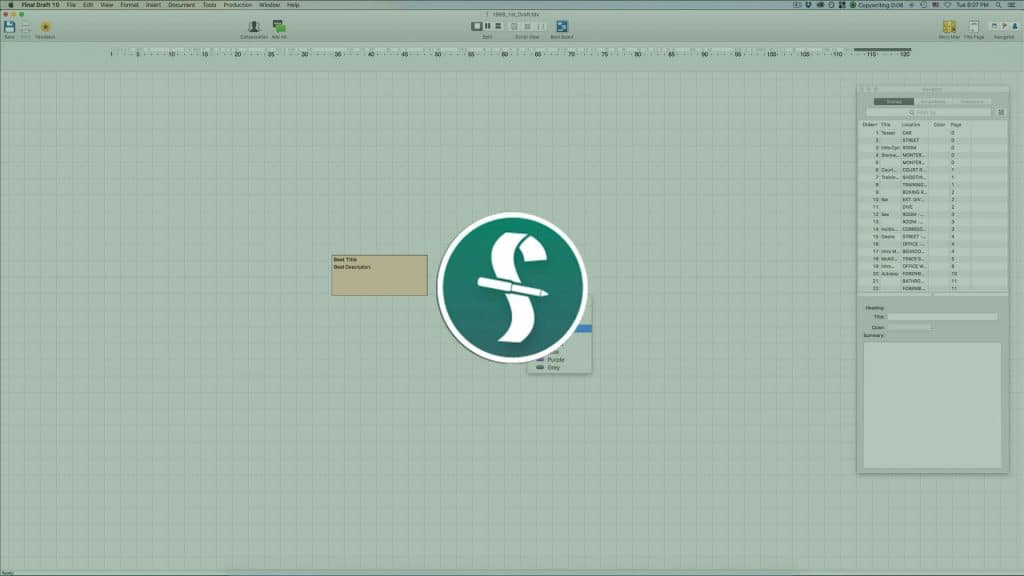The image size is (1024, 576).
Task: Open the File menu
Action: (x=71, y=5)
